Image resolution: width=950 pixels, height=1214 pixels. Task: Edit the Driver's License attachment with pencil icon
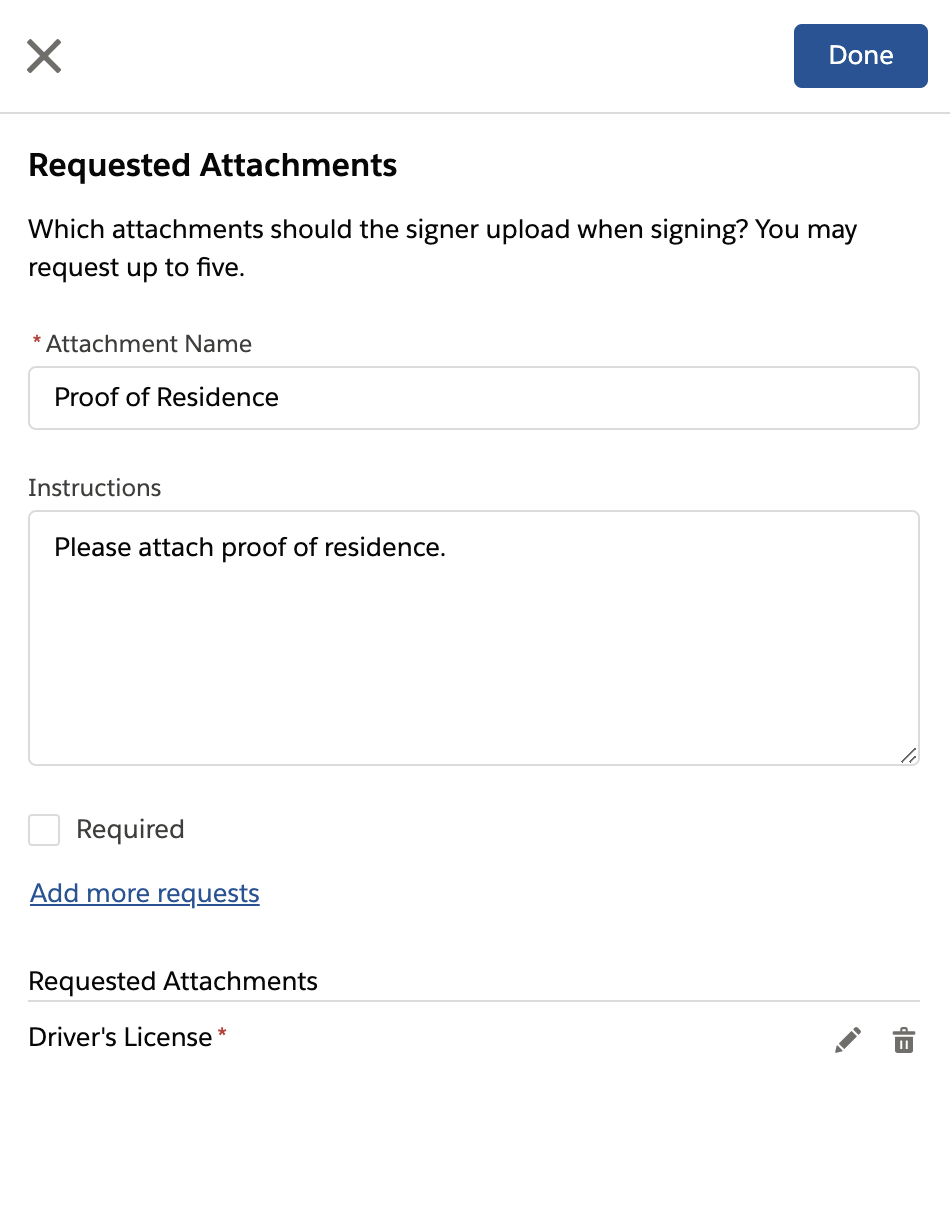(x=847, y=1041)
